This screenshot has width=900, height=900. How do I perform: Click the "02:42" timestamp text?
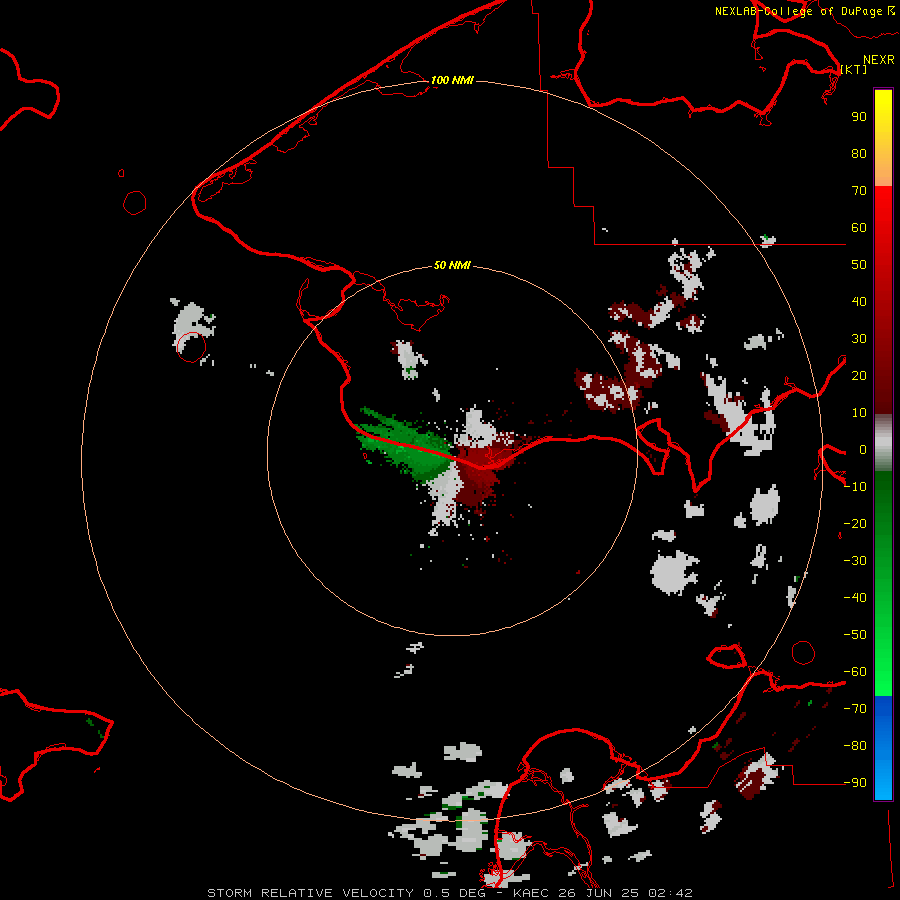click(x=670, y=893)
